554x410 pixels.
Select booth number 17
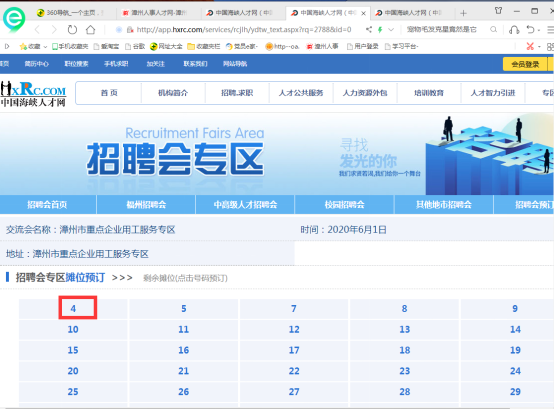pos(294,350)
